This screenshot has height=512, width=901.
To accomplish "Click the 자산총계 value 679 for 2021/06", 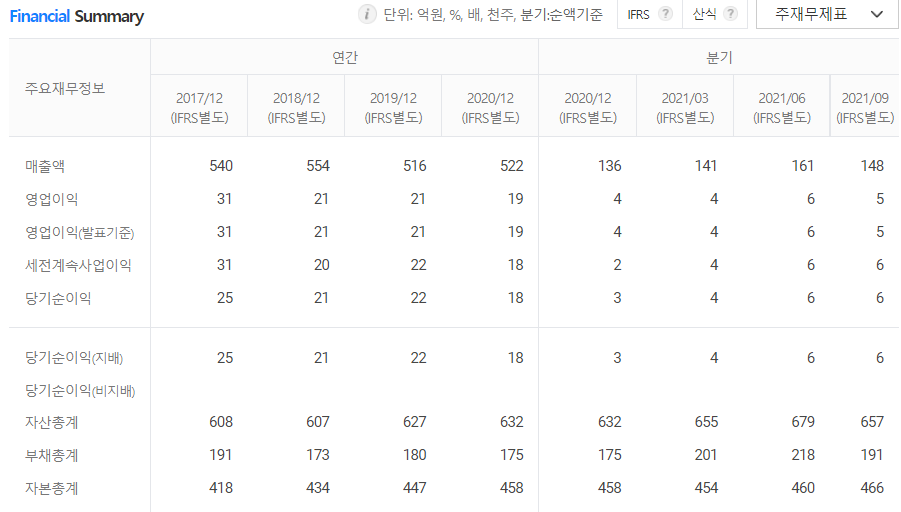I will (x=803, y=422).
